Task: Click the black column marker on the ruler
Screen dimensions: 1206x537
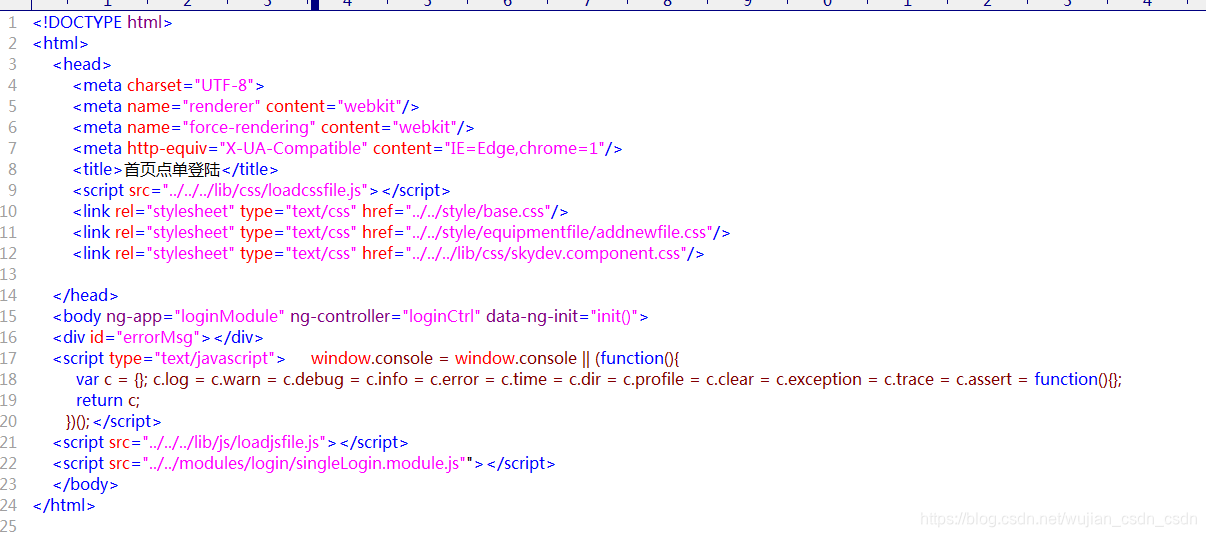Action: [x=315, y=4]
